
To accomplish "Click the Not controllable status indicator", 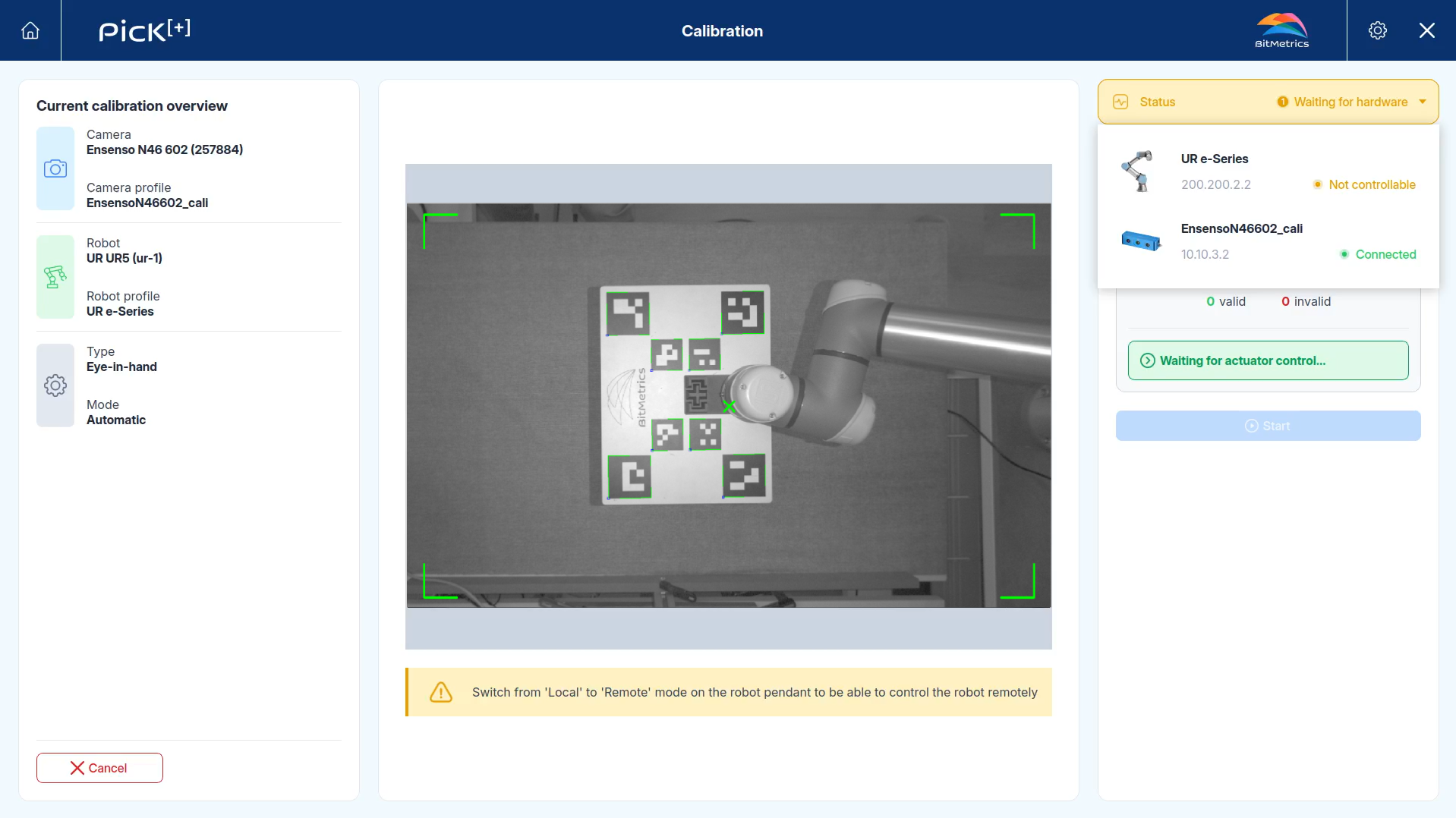I will pos(1364,184).
